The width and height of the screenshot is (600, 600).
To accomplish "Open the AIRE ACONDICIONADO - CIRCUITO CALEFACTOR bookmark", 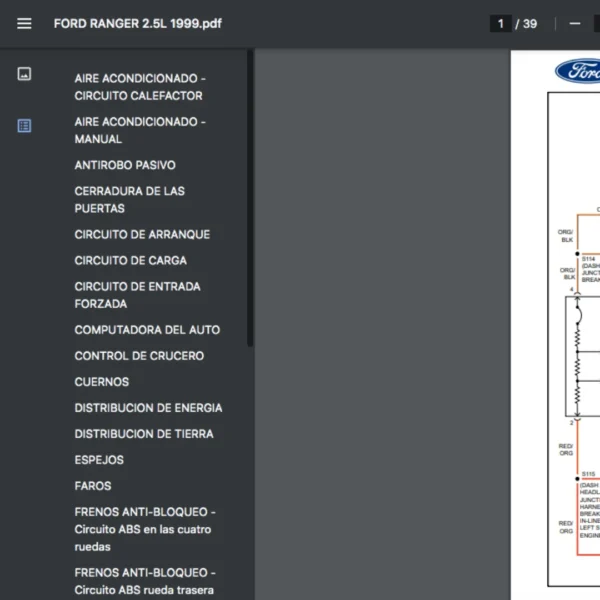I will [140, 87].
